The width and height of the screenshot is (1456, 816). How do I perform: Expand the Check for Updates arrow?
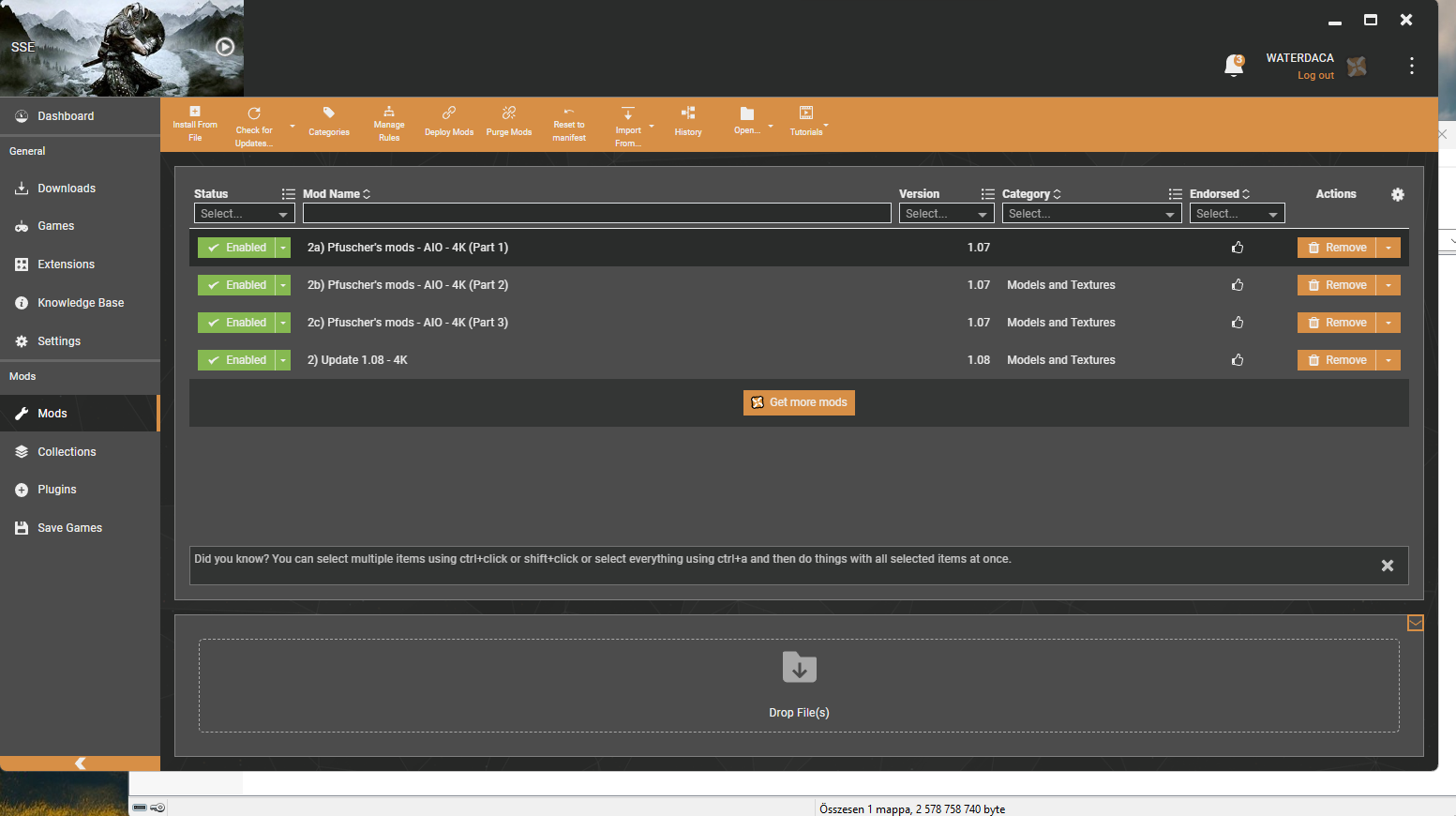pos(292,126)
